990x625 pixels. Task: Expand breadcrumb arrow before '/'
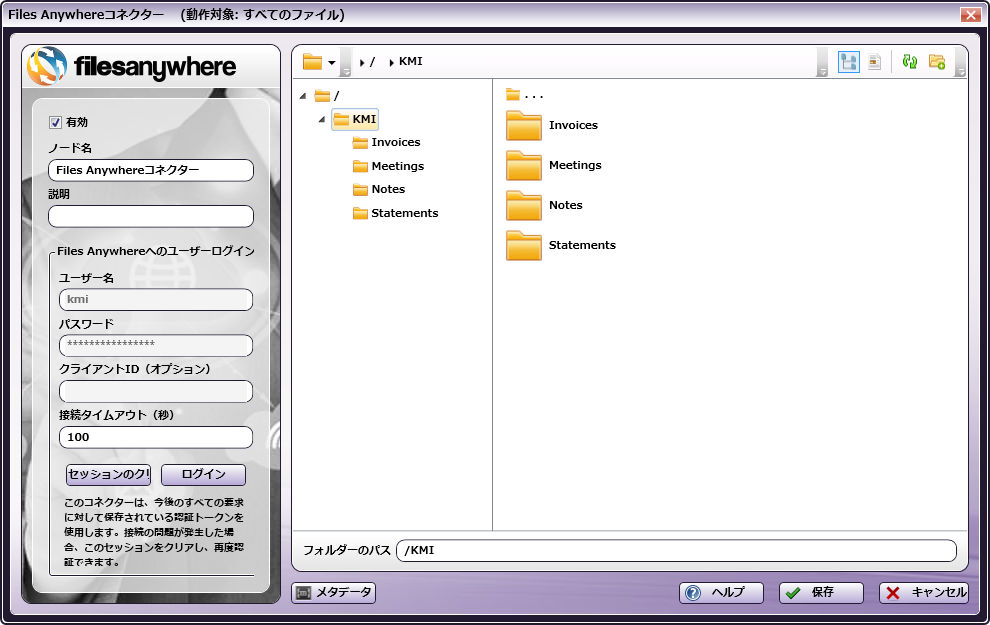pyautogui.click(x=362, y=62)
